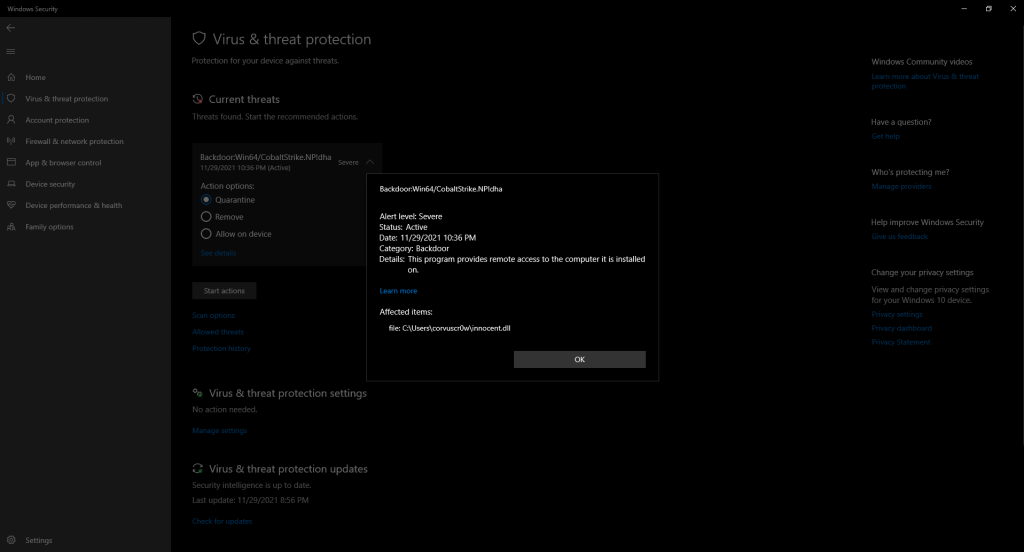Click the Firewall & network protection icon
Viewport: 1024px width, 552px height.
[11, 141]
